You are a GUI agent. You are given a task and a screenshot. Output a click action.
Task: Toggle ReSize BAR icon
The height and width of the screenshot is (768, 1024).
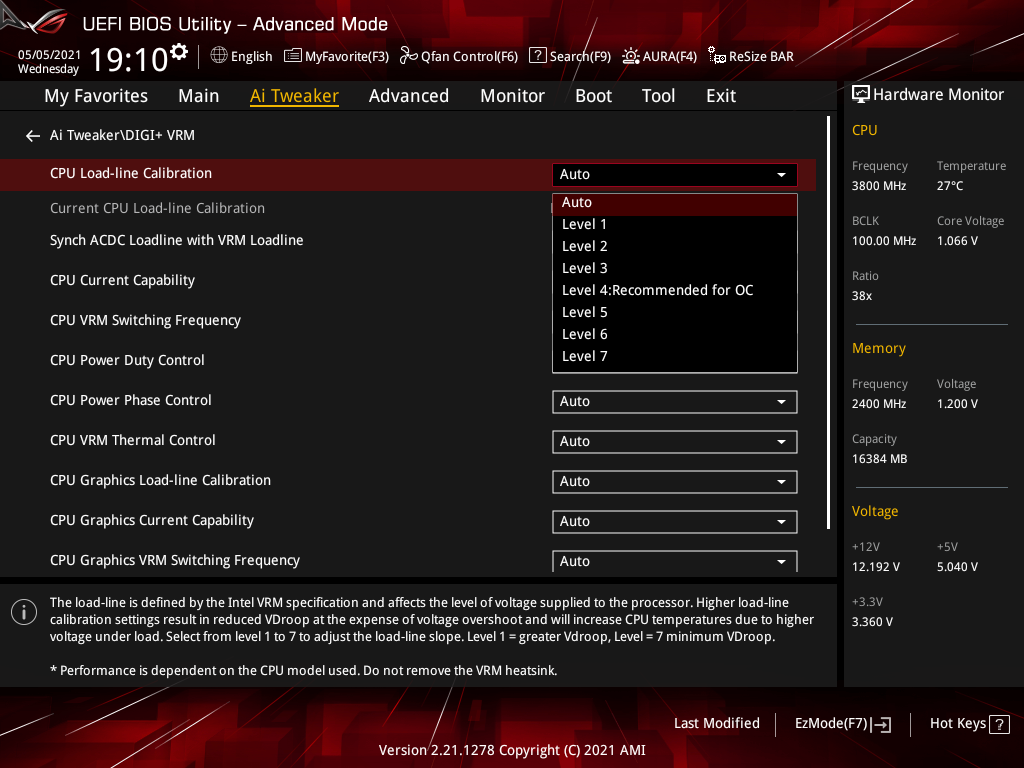[716, 56]
